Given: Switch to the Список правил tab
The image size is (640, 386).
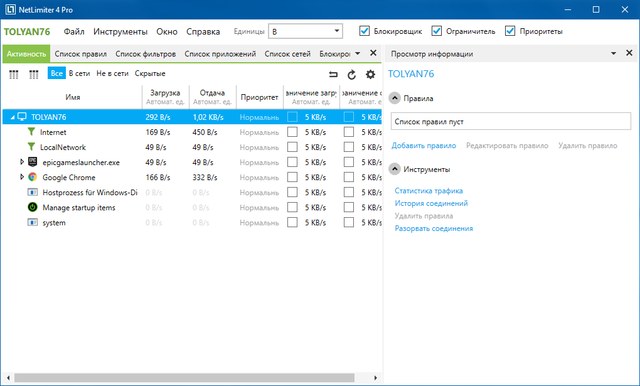Looking at the screenshot, I should tap(81, 54).
